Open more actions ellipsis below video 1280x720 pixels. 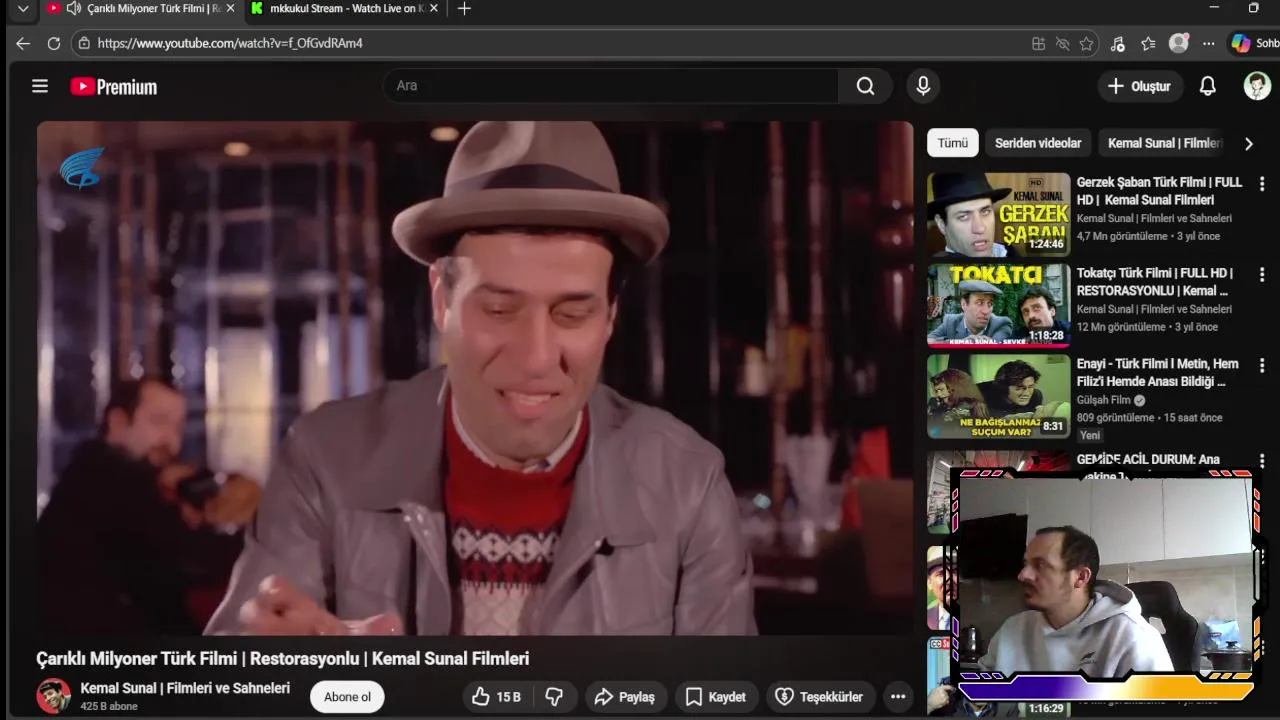[x=898, y=697]
